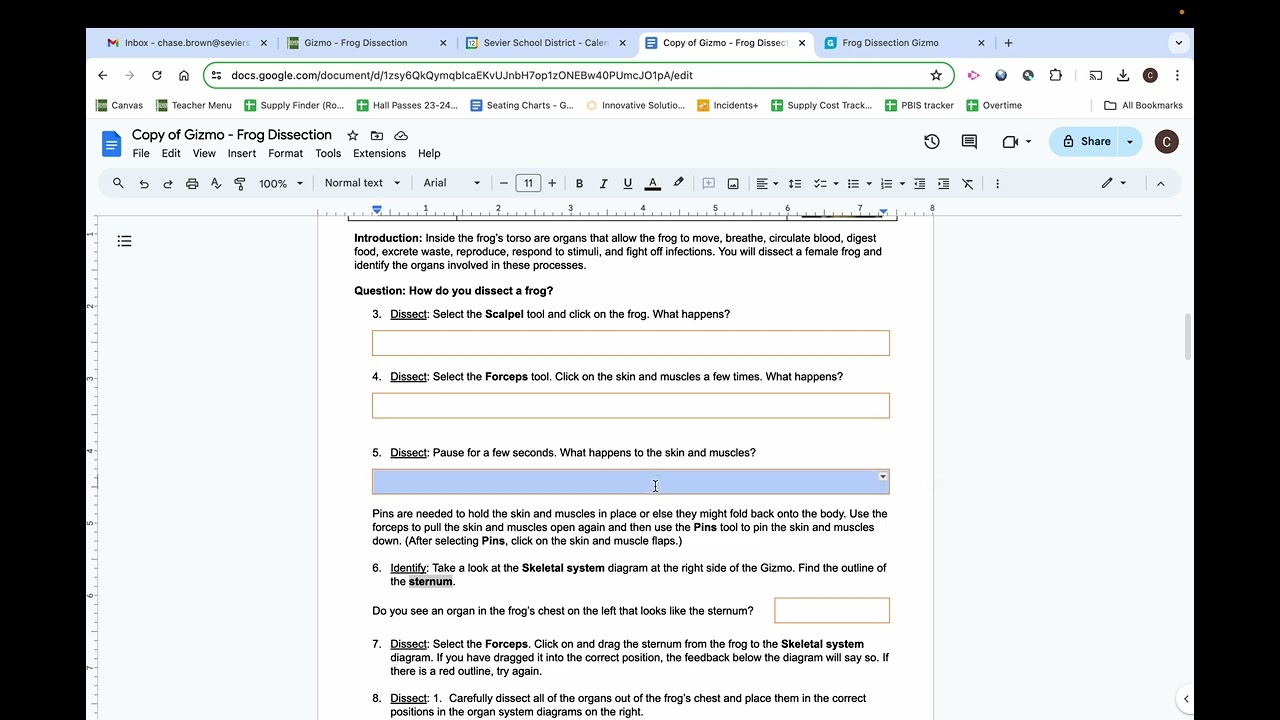Screen dimensions: 1280x720
Task: Click the answer box under question 3
Action: tap(631, 343)
